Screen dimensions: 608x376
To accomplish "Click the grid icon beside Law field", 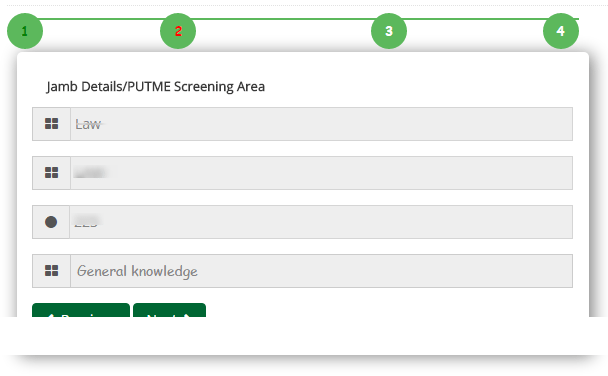I will 52,124.
